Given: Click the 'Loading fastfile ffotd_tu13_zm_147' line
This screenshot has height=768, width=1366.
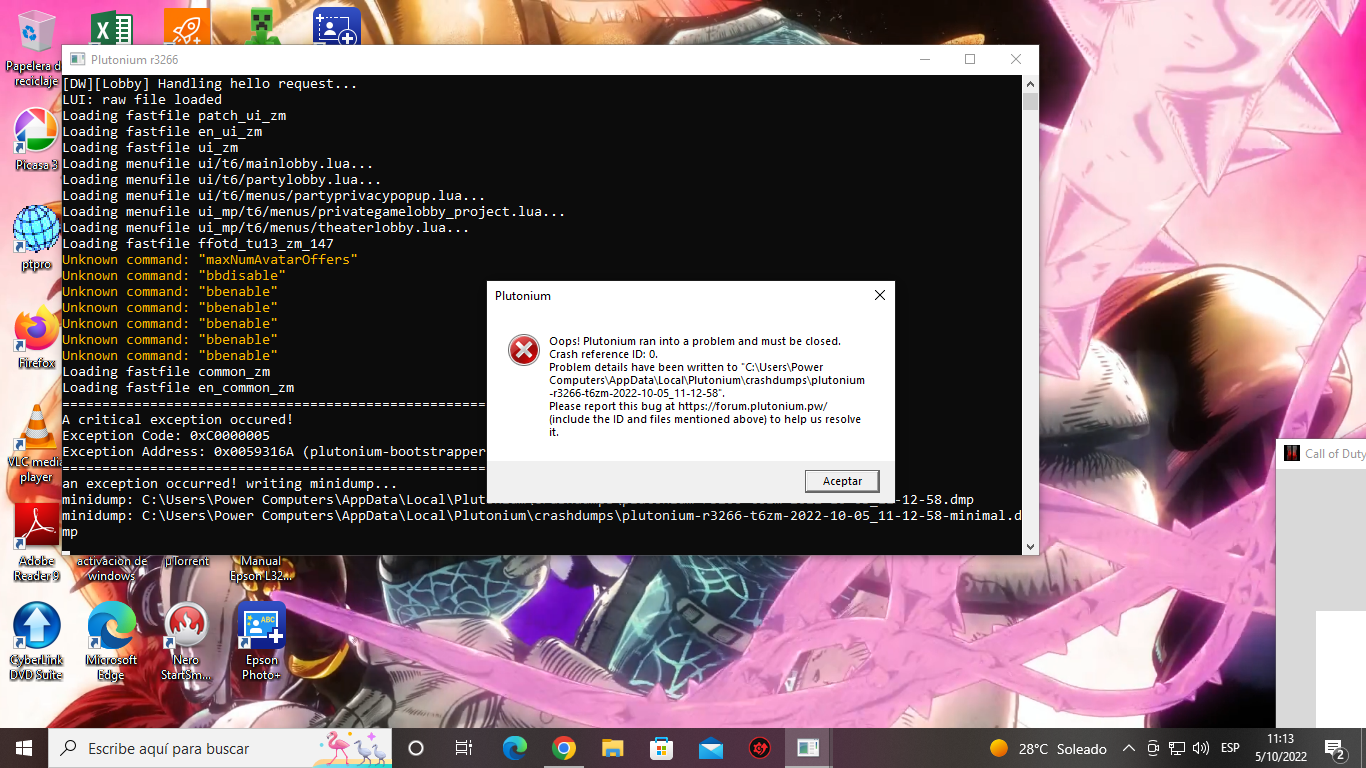Looking at the screenshot, I should (197, 243).
